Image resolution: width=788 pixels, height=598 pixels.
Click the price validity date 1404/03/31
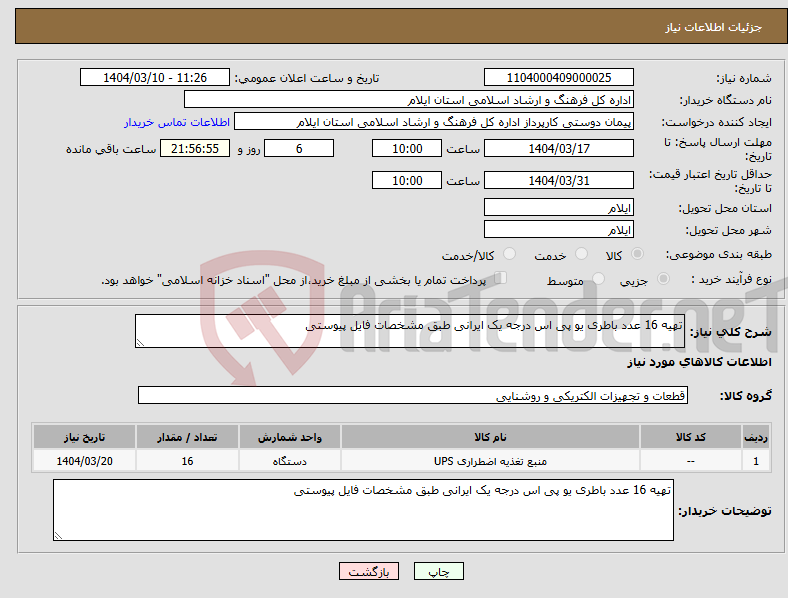pos(558,180)
